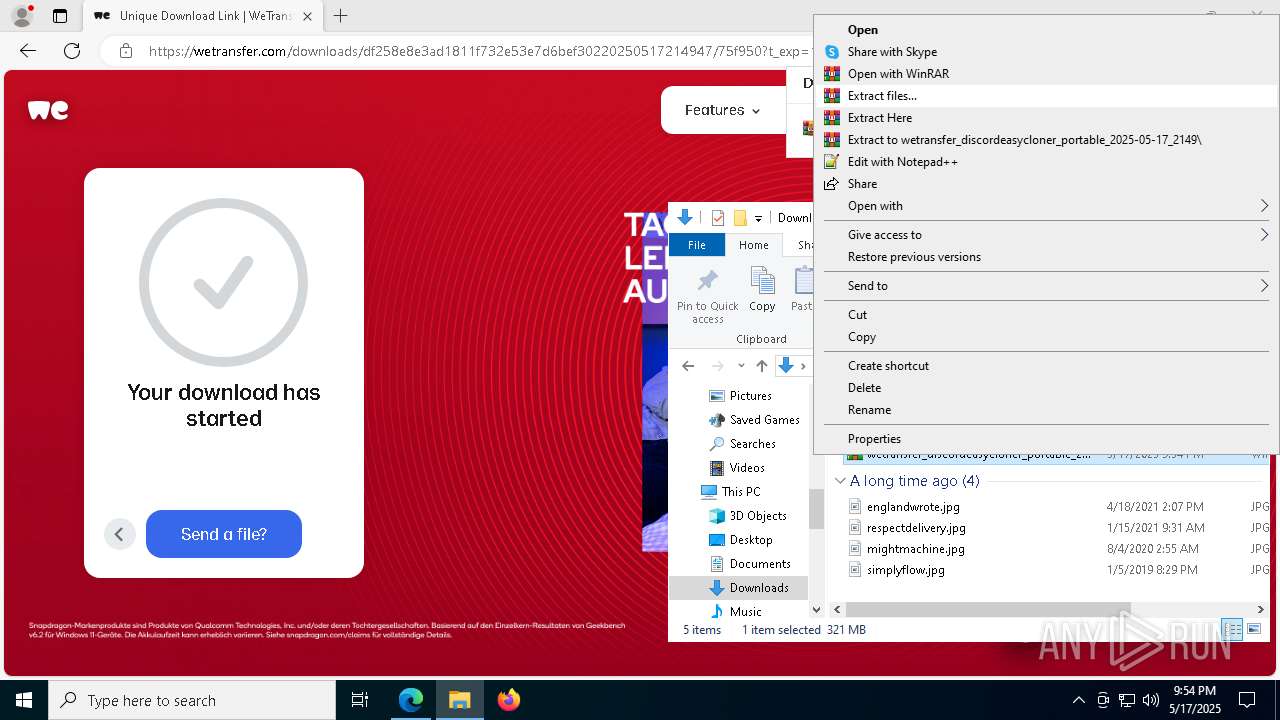Open the Features dropdown on WeTransfer
The height and width of the screenshot is (720, 1280).
[722, 110]
